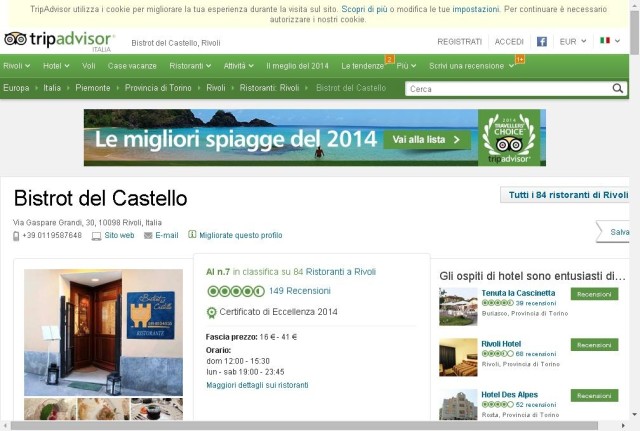Image resolution: width=640 pixels, height=431 pixels.
Task: Click the vertical scrollbar thumb
Action: 634,32
